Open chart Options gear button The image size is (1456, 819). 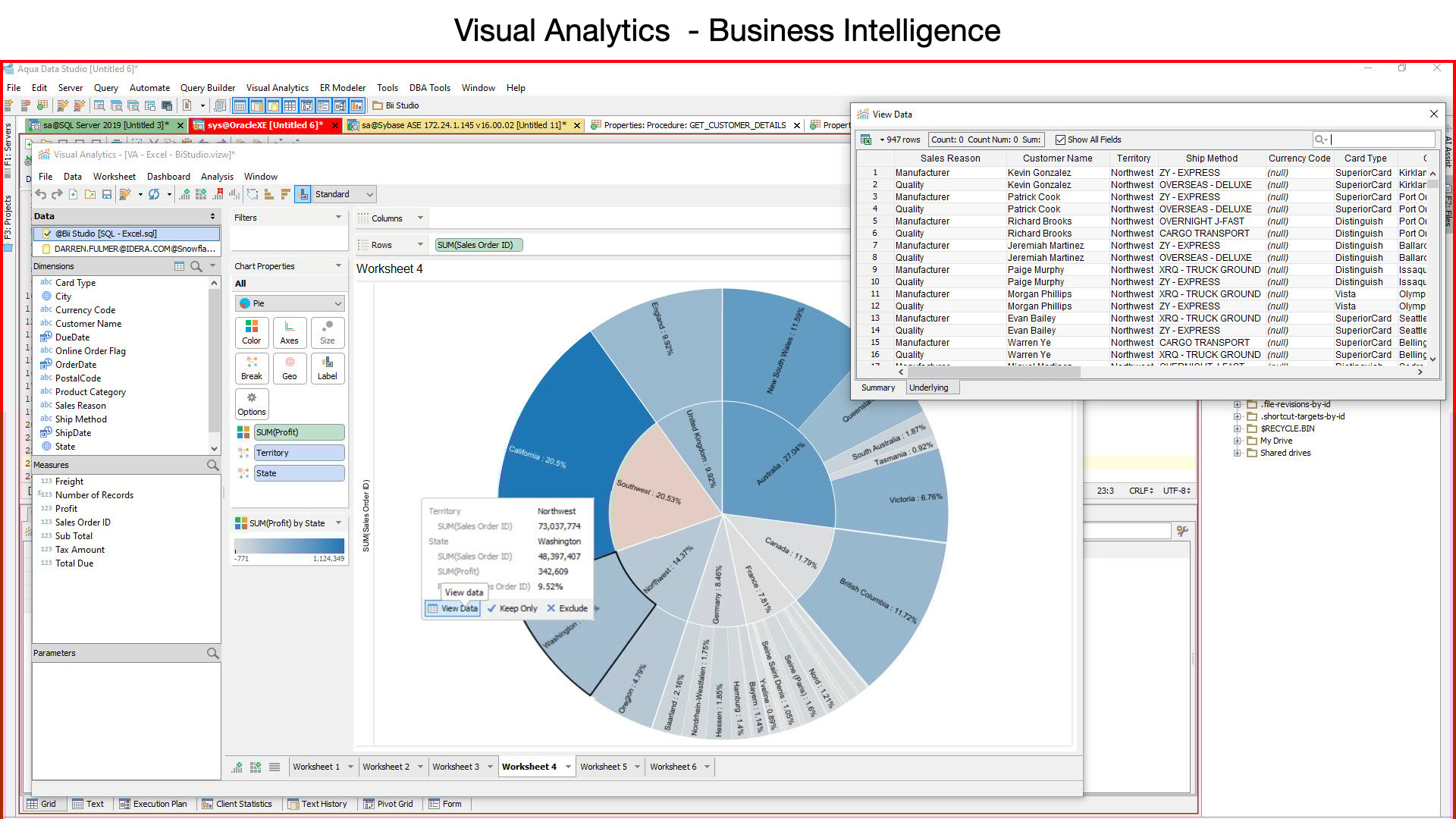[252, 403]
